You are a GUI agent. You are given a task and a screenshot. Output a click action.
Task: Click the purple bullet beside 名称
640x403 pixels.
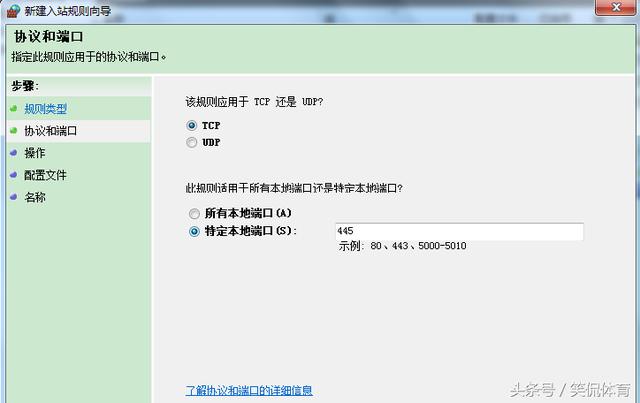click(14, 197)
